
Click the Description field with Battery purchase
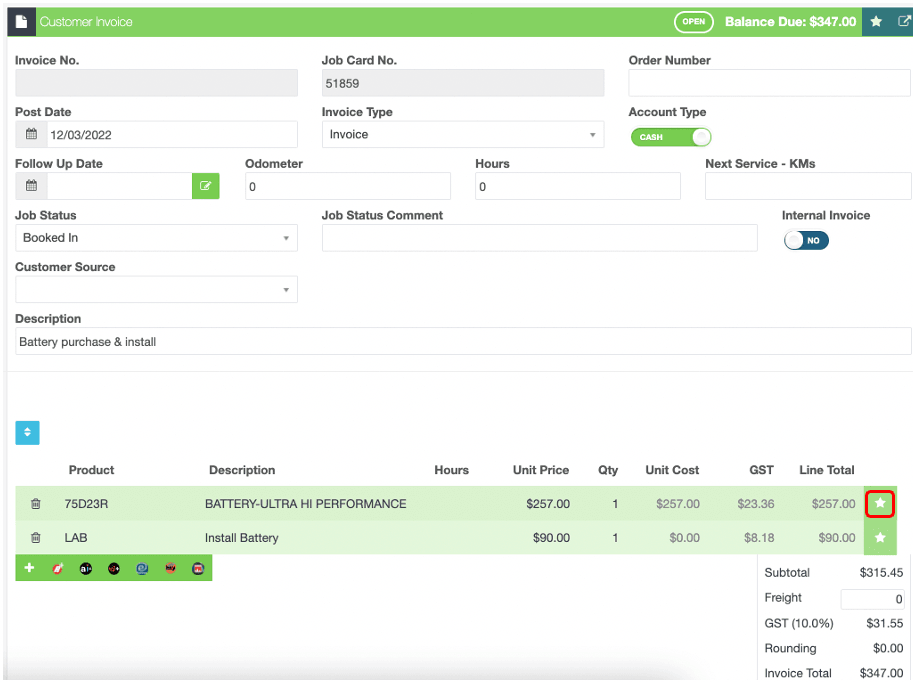(463, 341)
